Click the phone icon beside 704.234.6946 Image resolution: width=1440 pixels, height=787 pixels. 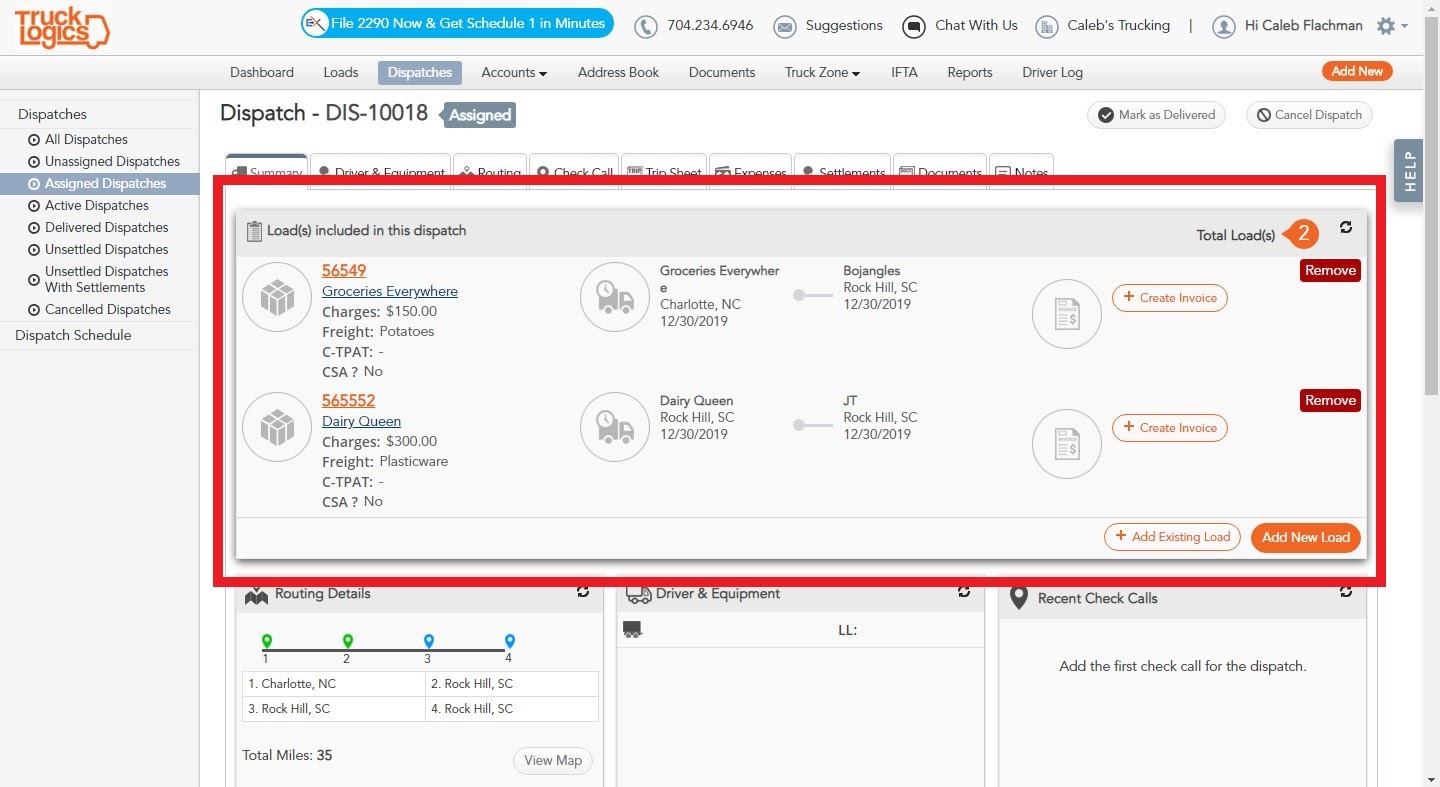(646, 27)
